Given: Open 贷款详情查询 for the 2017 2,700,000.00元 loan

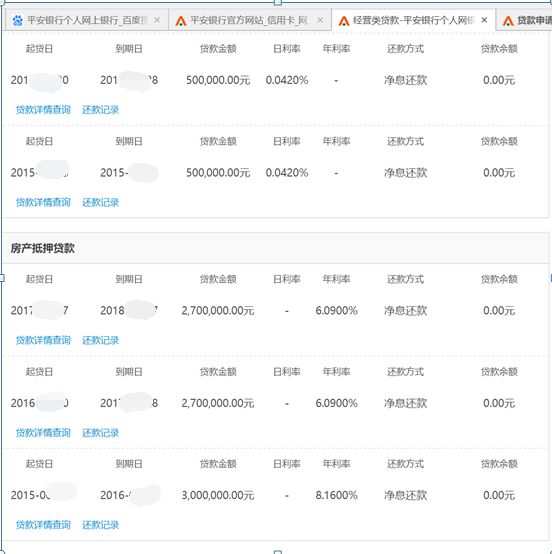Looking at the screenshot, I should (43, 340).
